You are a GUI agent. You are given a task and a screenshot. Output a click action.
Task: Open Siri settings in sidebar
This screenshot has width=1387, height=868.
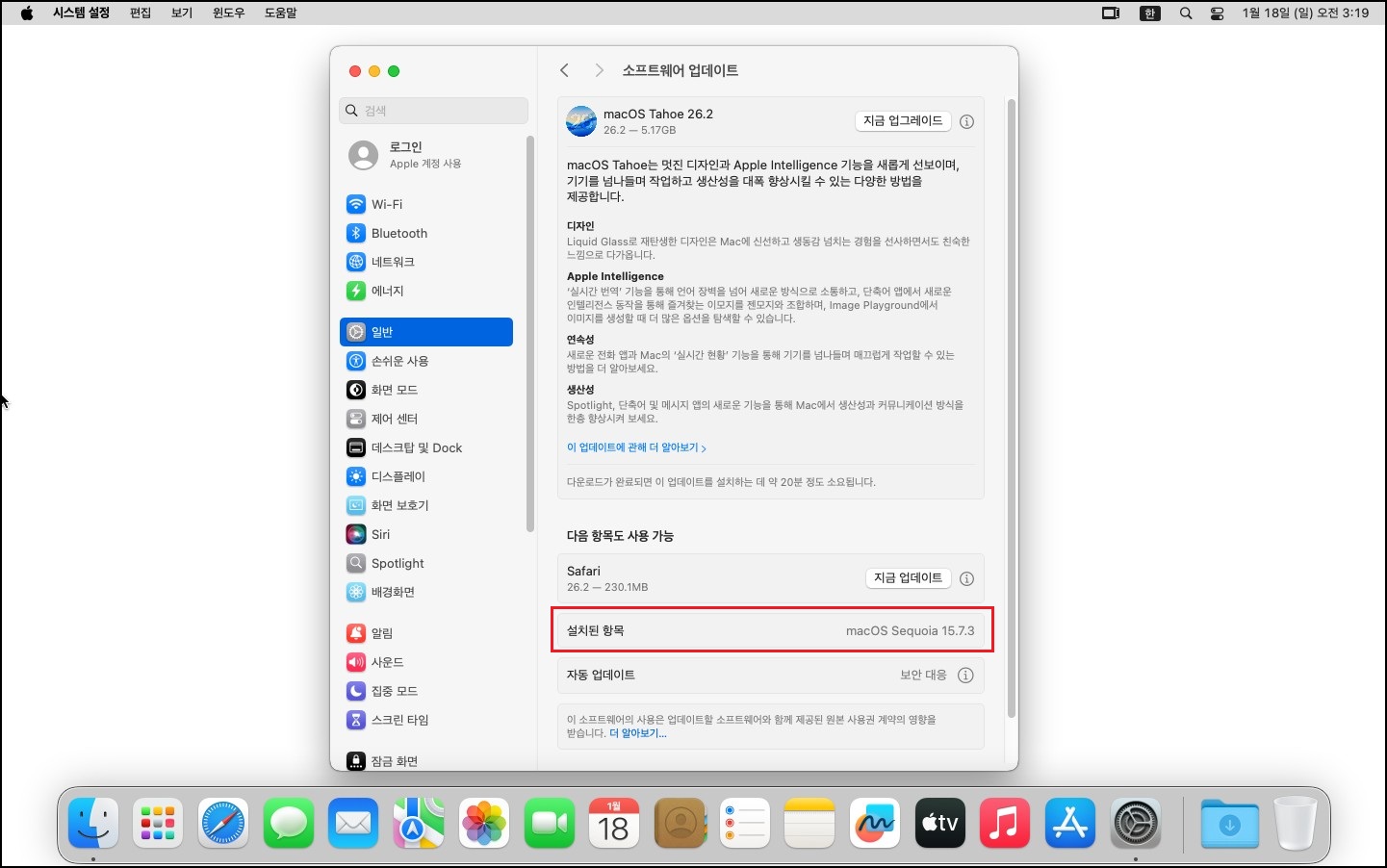coord(426,534)
